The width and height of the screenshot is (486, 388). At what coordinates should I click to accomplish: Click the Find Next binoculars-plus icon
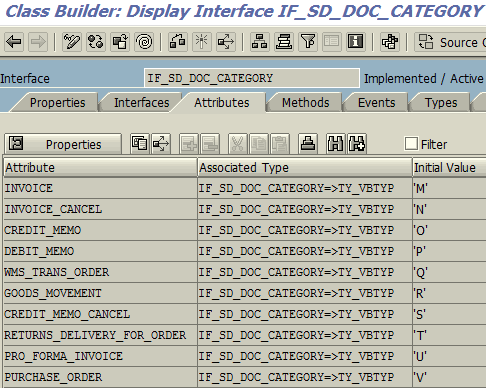click(x=357, y=144)
